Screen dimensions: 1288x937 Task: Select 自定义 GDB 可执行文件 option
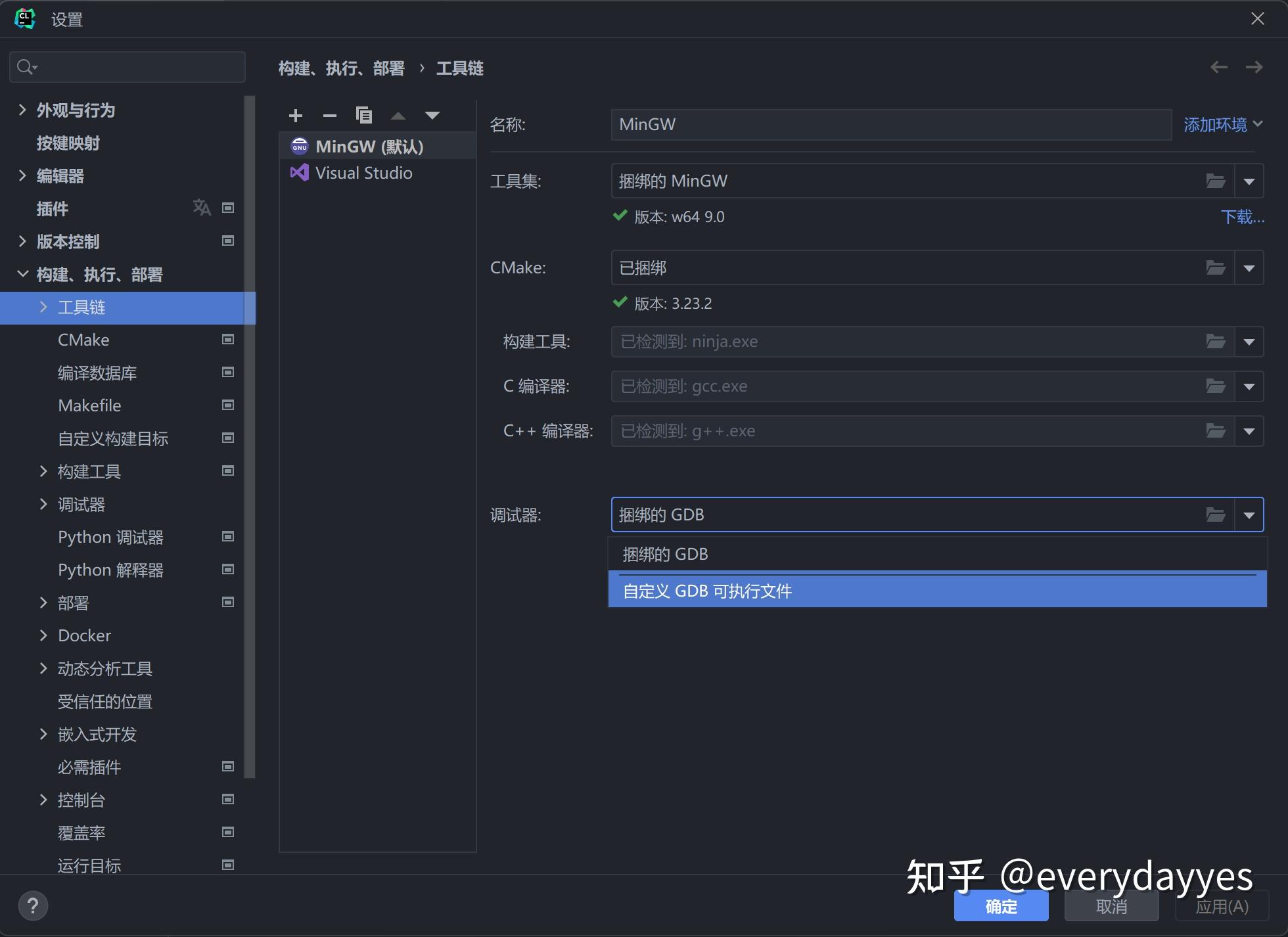click(707, 591)
